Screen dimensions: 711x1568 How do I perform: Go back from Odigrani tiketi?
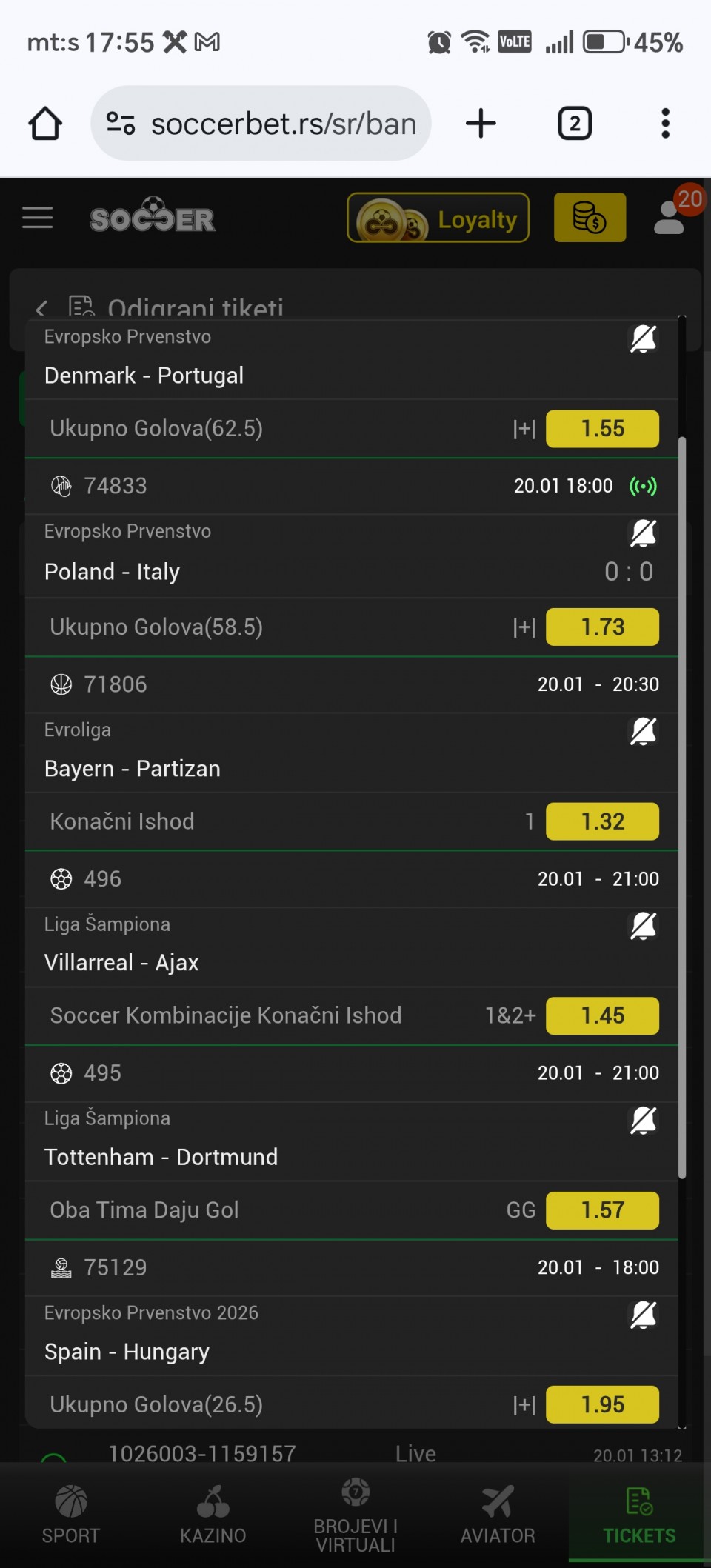click(x=41, y=308)
